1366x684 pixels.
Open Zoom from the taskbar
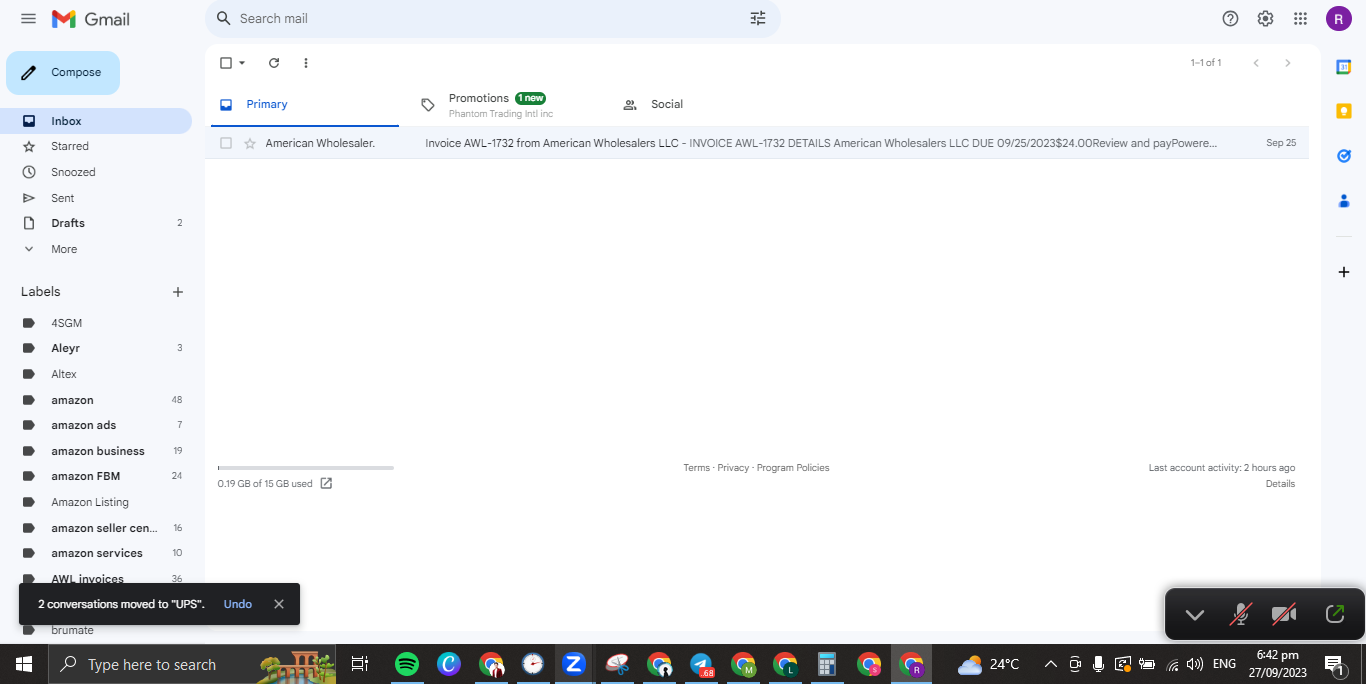(x=574, y=664)
